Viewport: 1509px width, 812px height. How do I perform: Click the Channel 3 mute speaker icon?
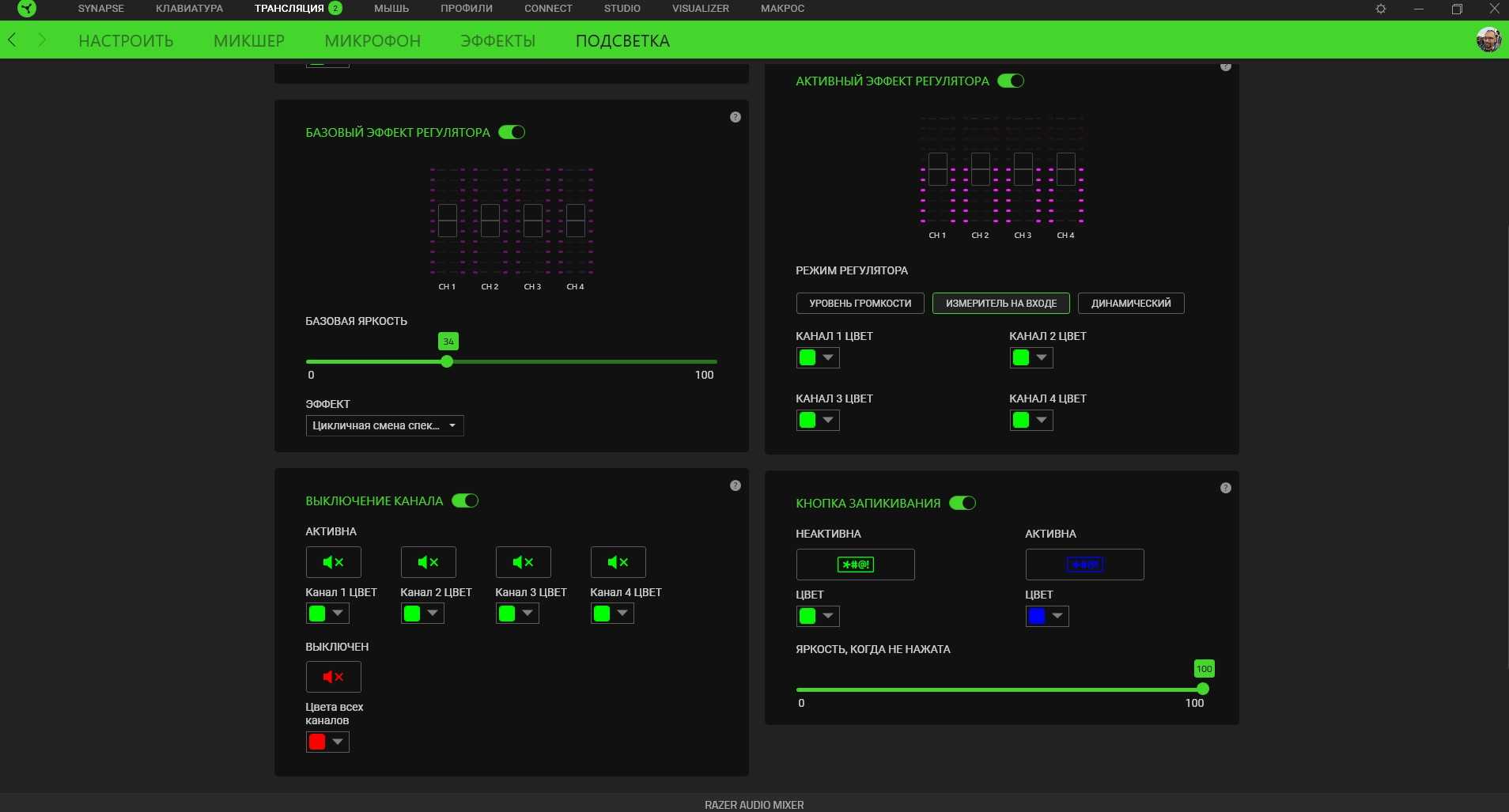523,562
